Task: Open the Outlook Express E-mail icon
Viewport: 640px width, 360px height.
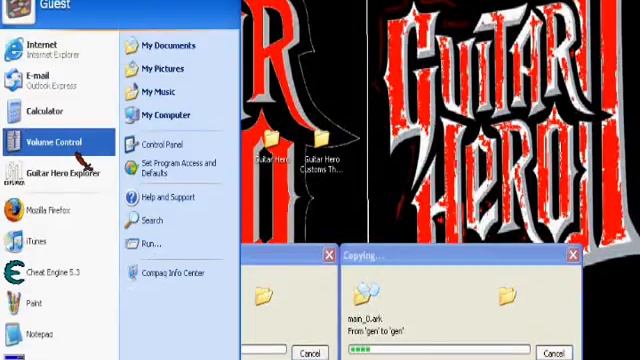Action: tap(13, 80)
